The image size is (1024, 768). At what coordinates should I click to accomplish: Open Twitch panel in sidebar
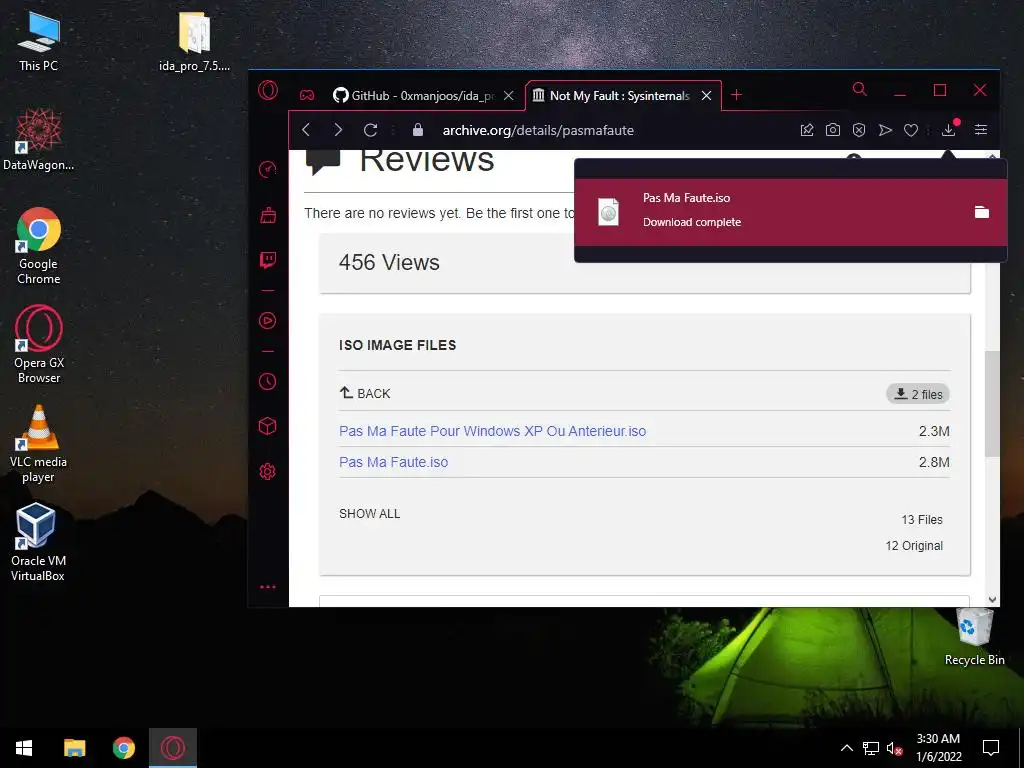tap(268, 261)
